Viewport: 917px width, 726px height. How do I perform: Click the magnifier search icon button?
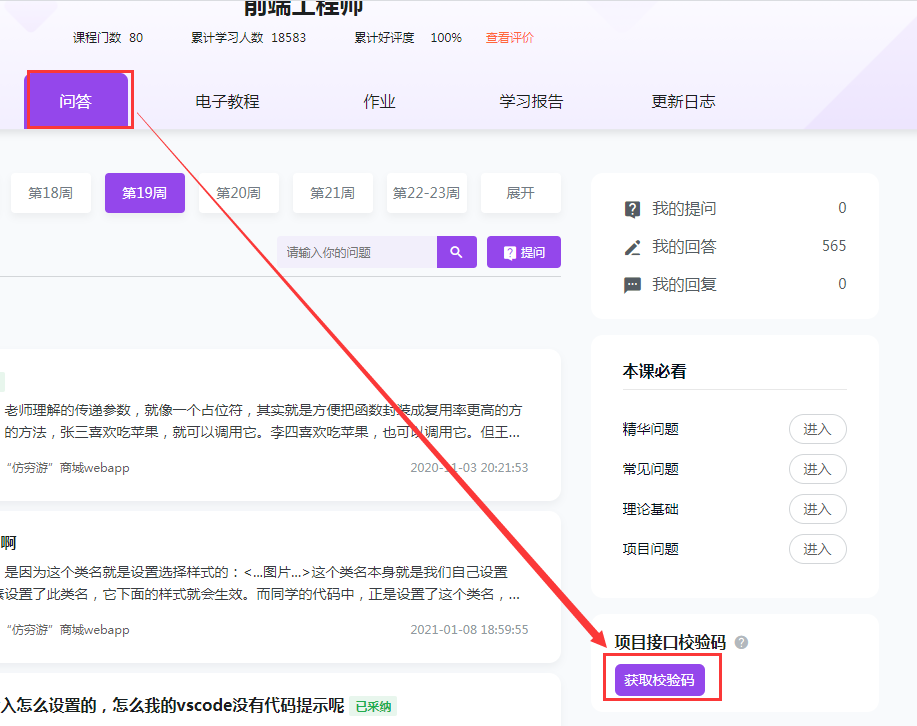pos(457,252)
